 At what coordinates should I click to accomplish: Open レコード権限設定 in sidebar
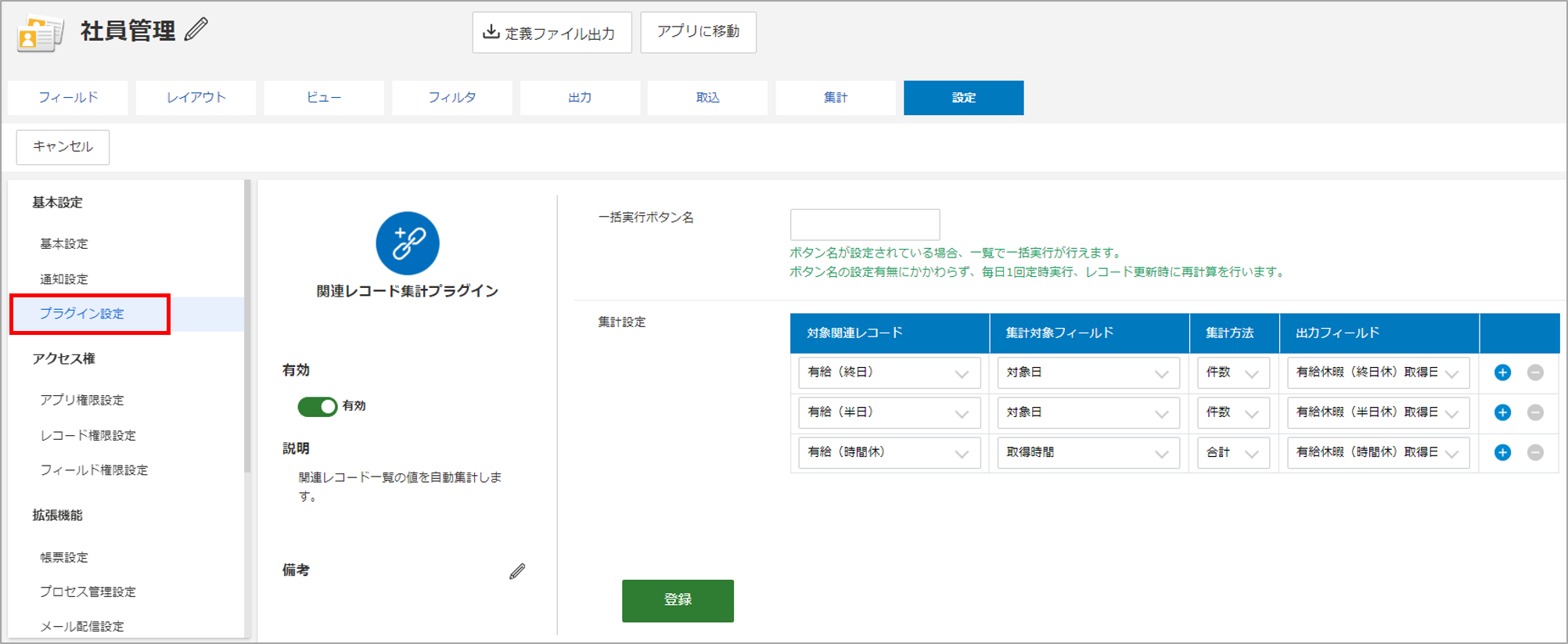coord(88,436)
